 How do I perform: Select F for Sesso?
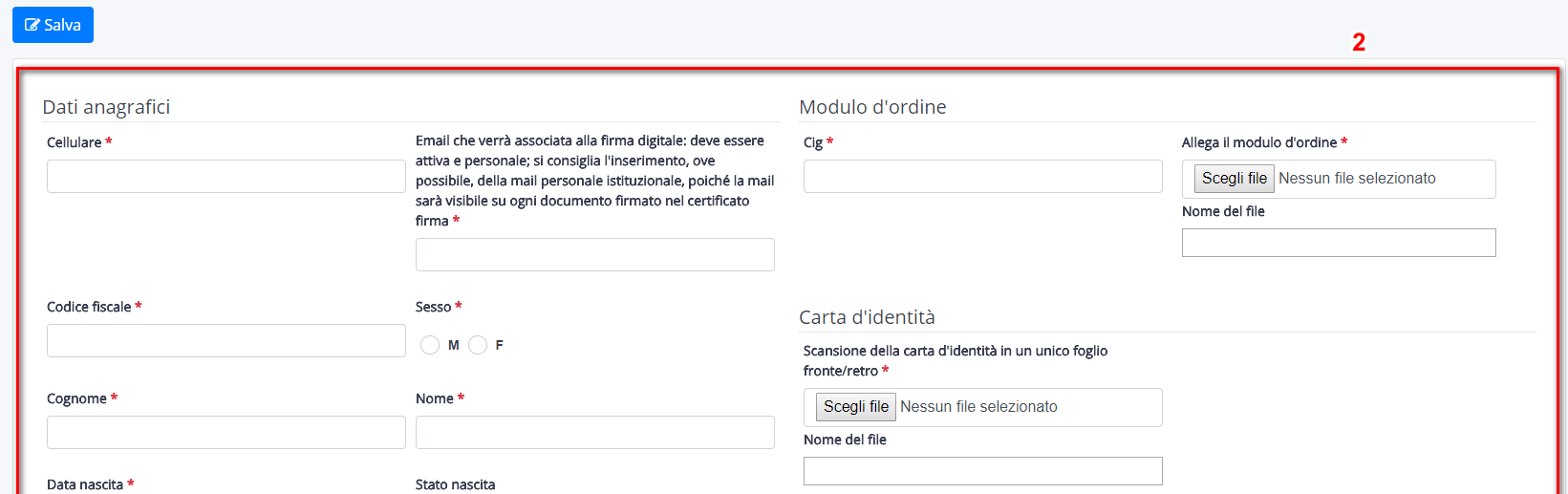click(x=478, y=345)
